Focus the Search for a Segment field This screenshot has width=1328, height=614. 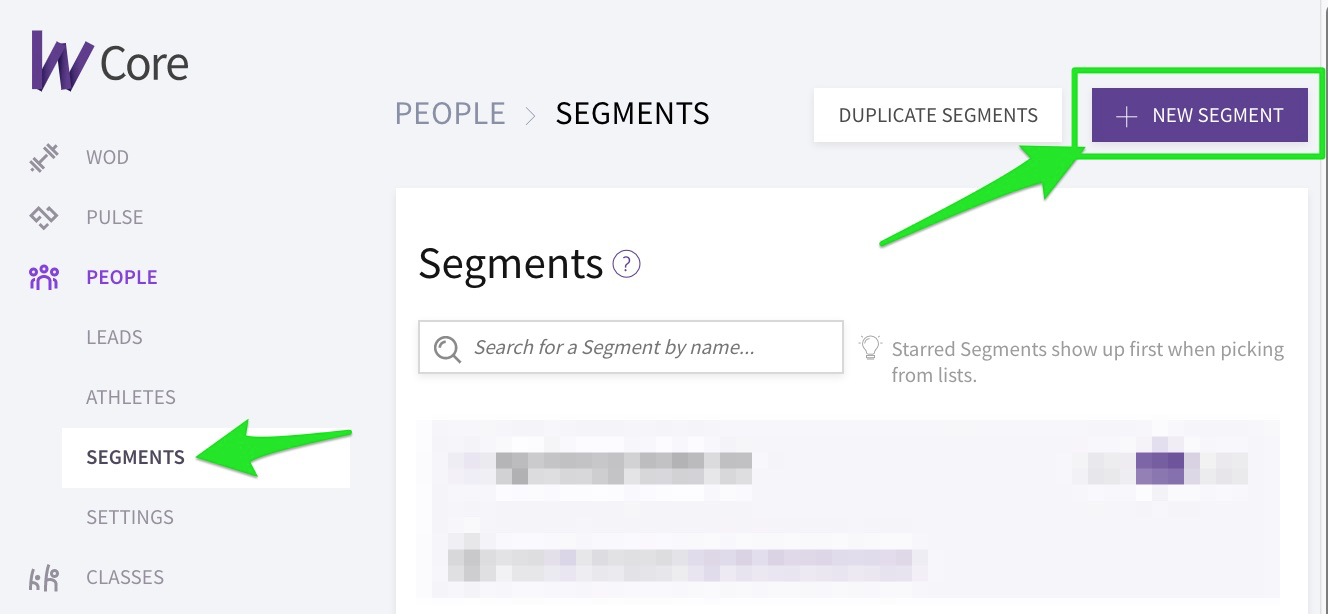pos(631,347)
